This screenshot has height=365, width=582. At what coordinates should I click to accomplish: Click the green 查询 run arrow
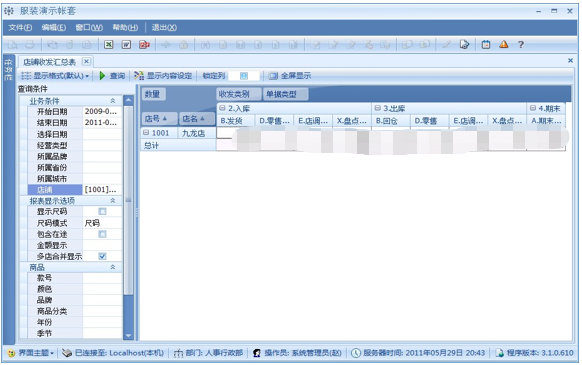pos(102,76)
